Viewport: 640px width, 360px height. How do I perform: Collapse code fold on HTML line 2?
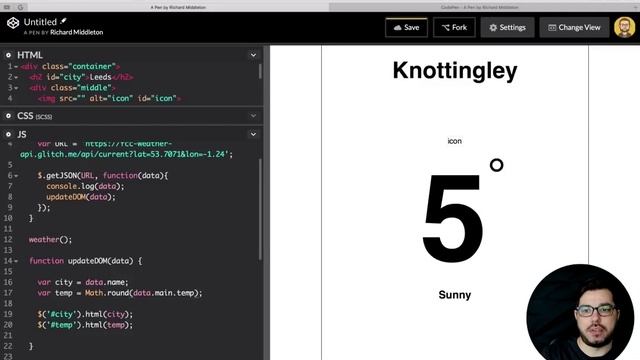tap(16, 77)
